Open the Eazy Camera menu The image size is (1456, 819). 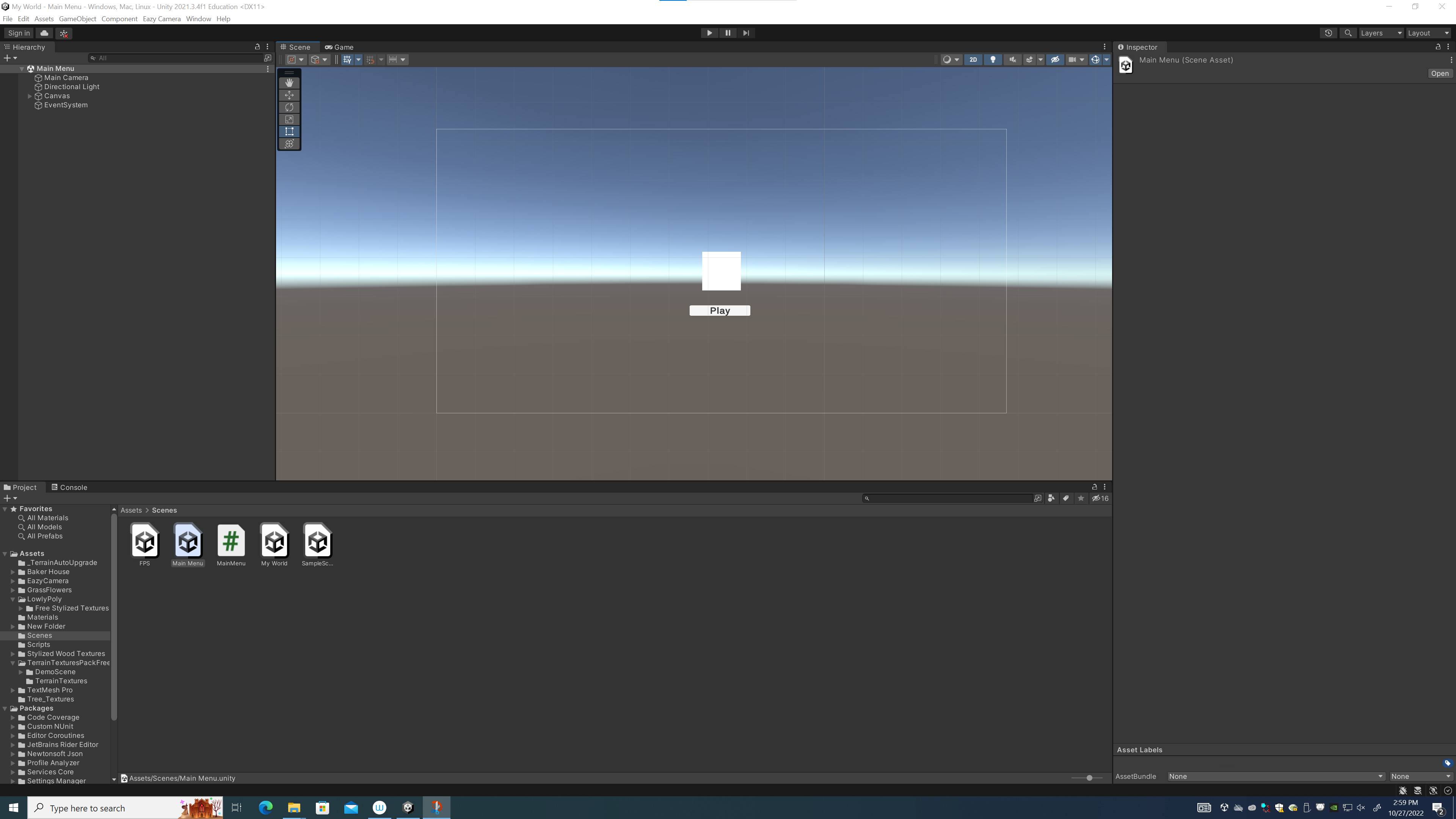[x=162, y=19]
